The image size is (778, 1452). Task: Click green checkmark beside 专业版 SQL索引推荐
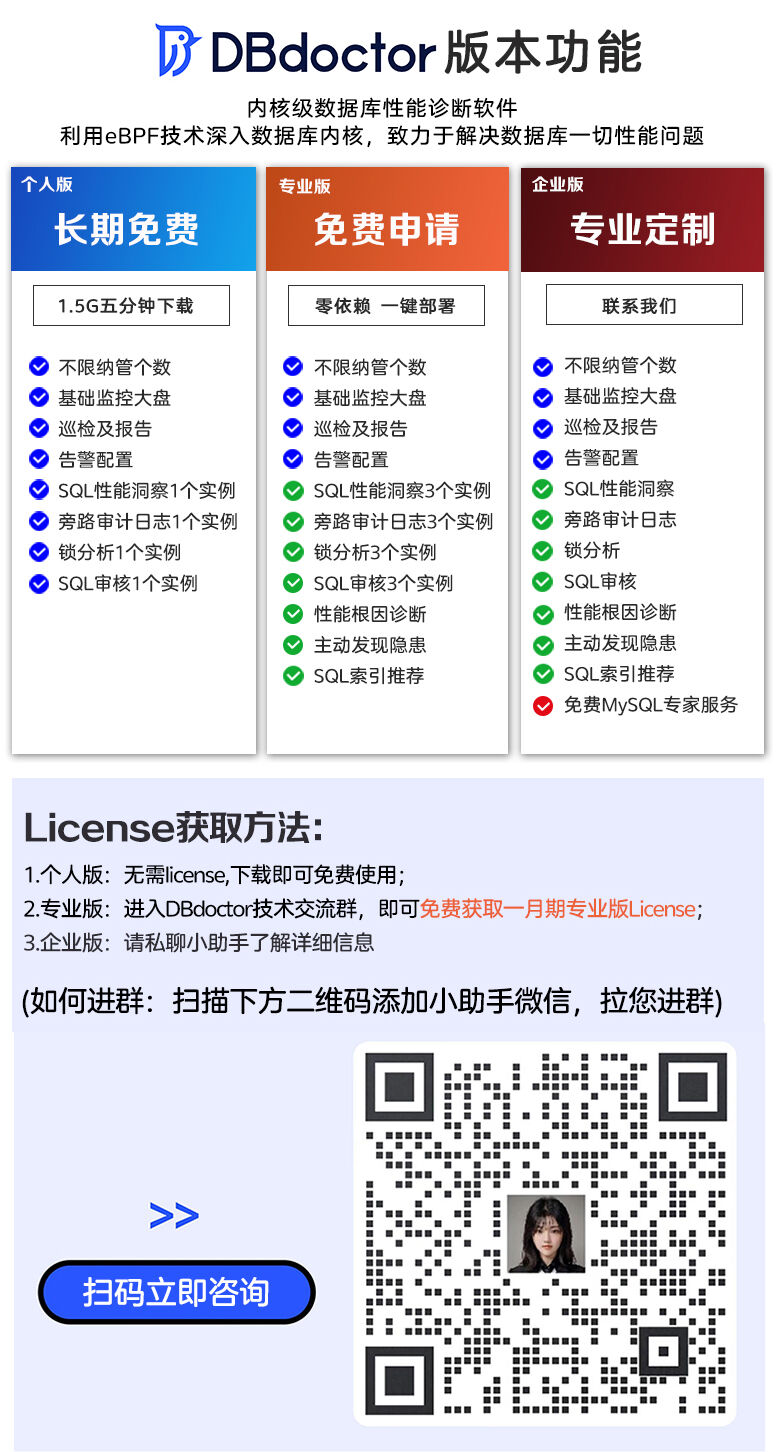(293, 676)
